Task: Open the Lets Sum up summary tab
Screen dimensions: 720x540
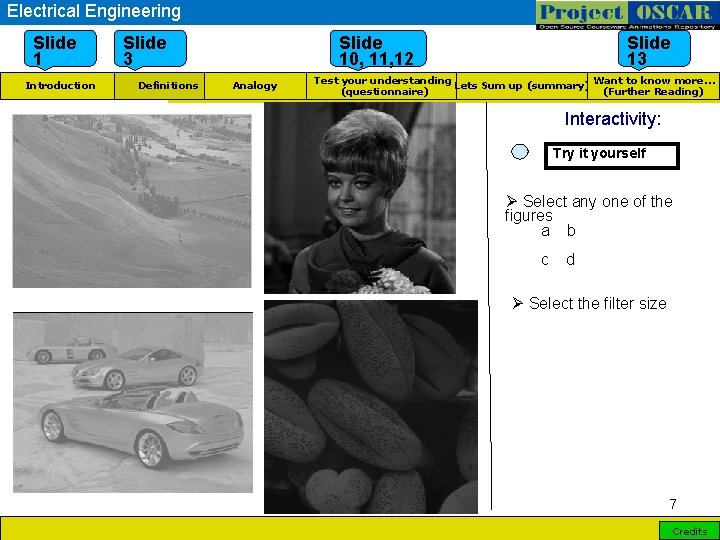Action: [522, 86]
